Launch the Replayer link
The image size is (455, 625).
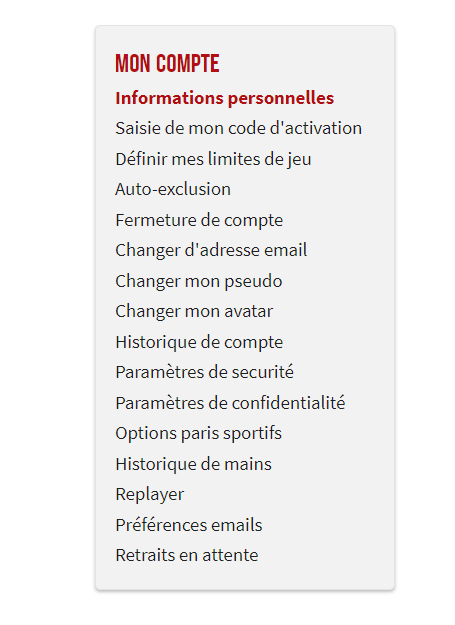coord(150,495)
